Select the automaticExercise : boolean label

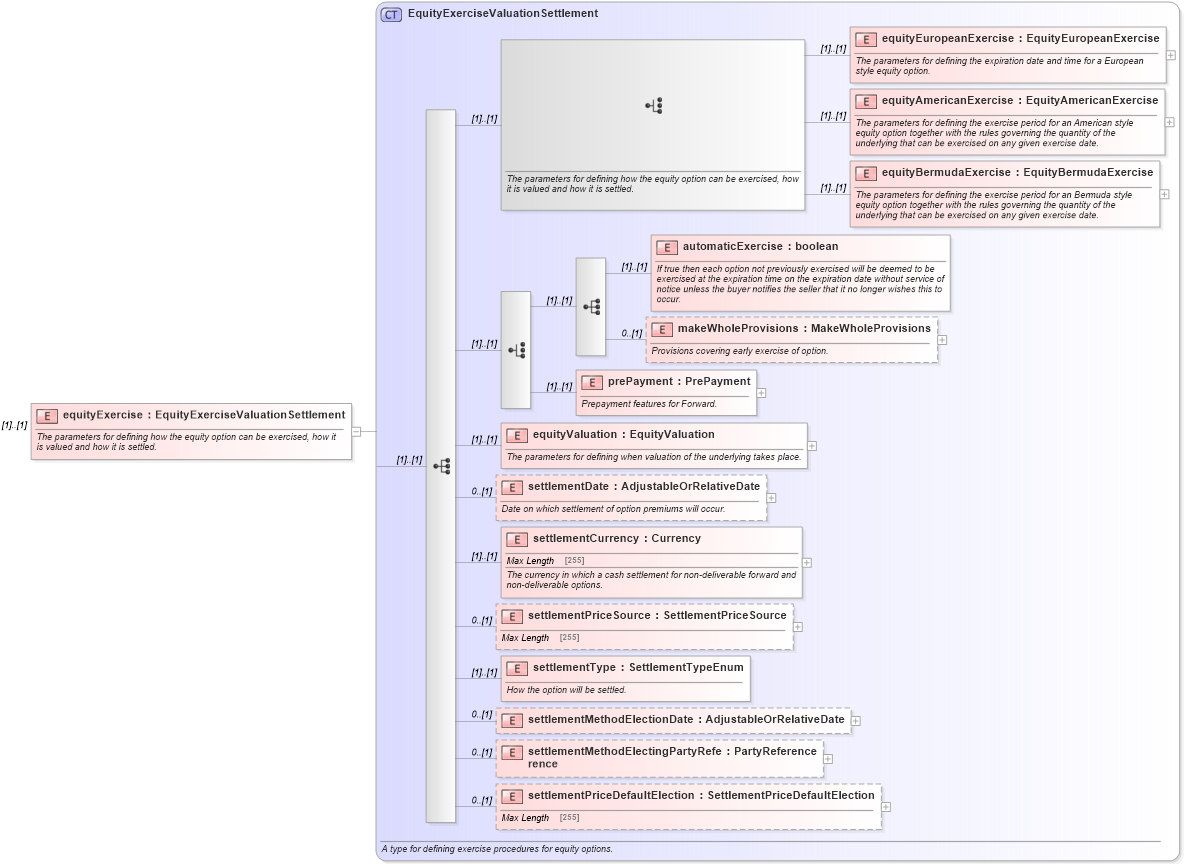tap(760, 246)
